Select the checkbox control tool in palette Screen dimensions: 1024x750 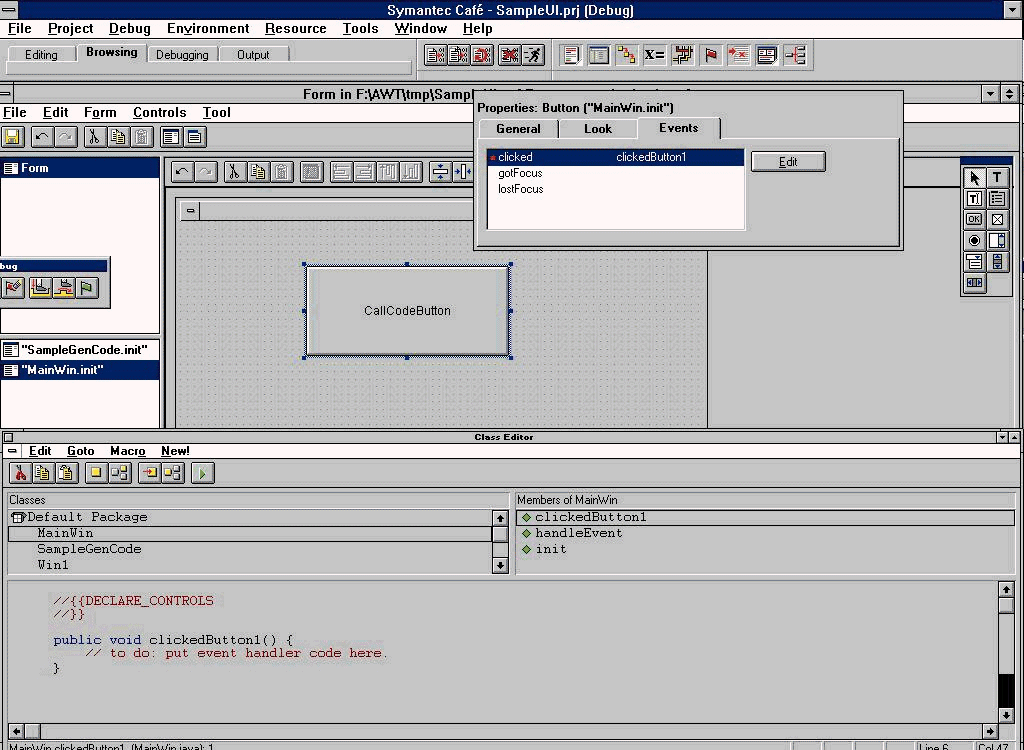point(997,220)
